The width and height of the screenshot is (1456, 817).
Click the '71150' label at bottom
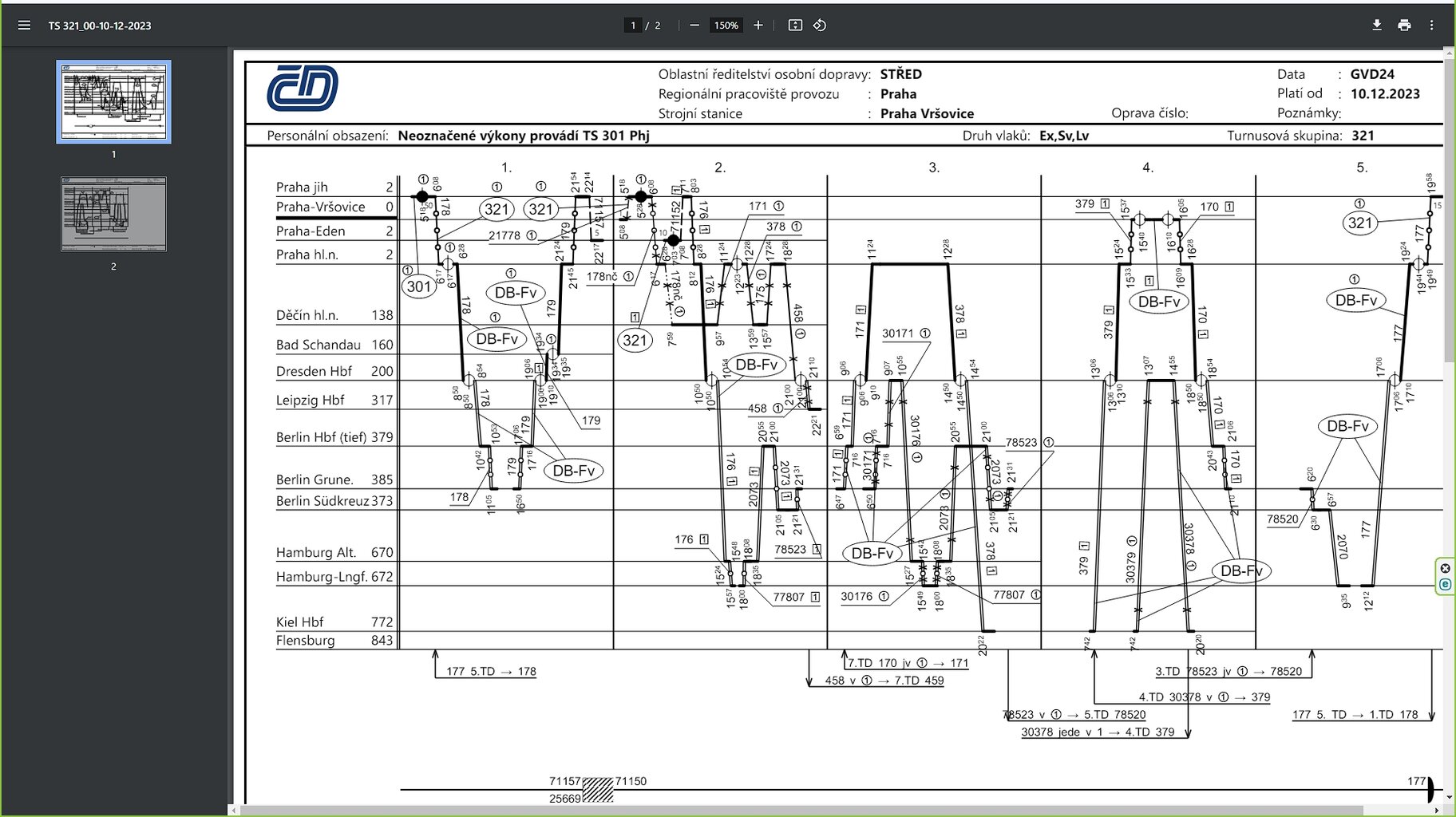pos(631,781)
